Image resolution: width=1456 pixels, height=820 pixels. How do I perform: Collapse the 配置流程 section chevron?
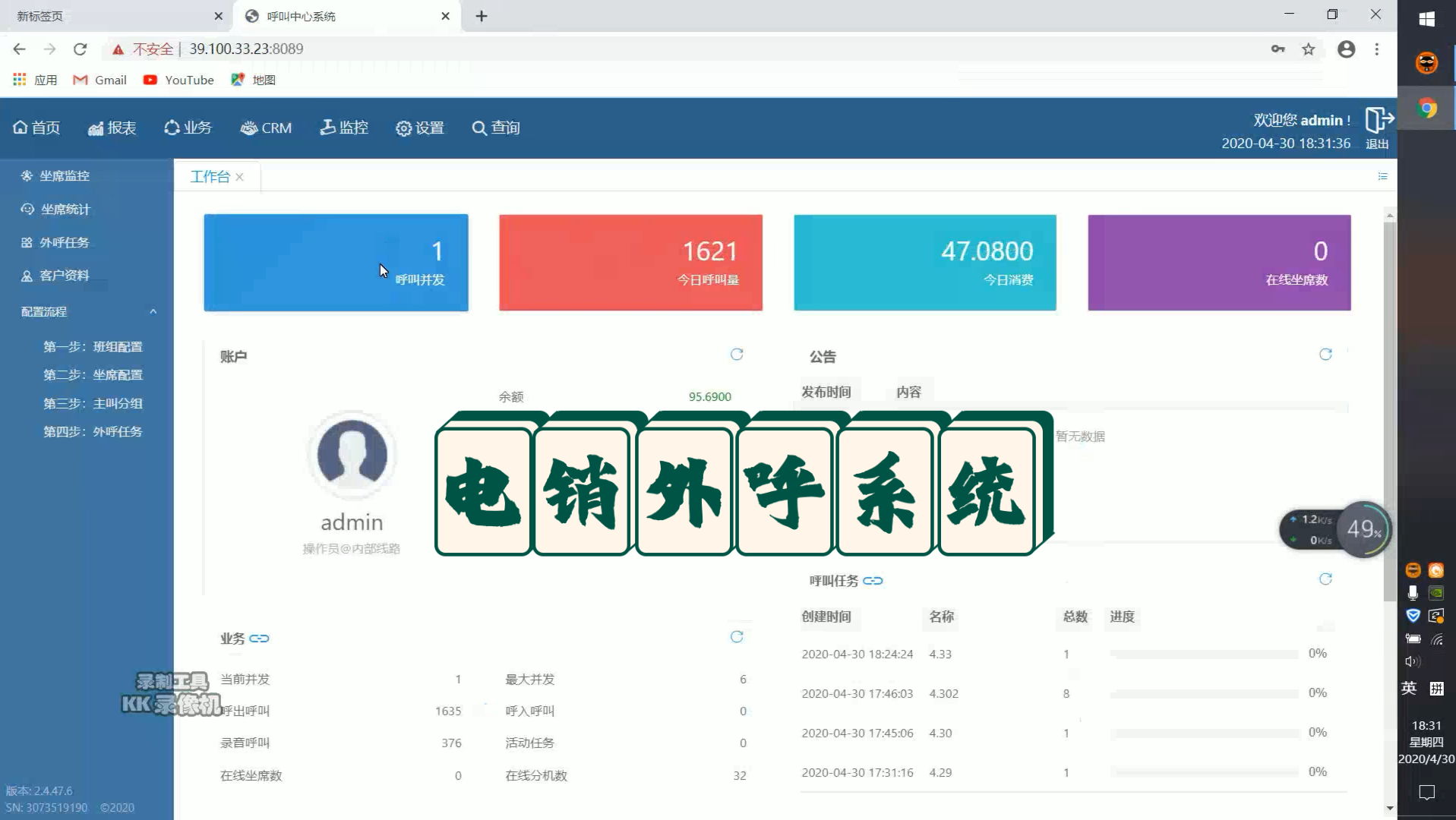[x=153, y=311]
